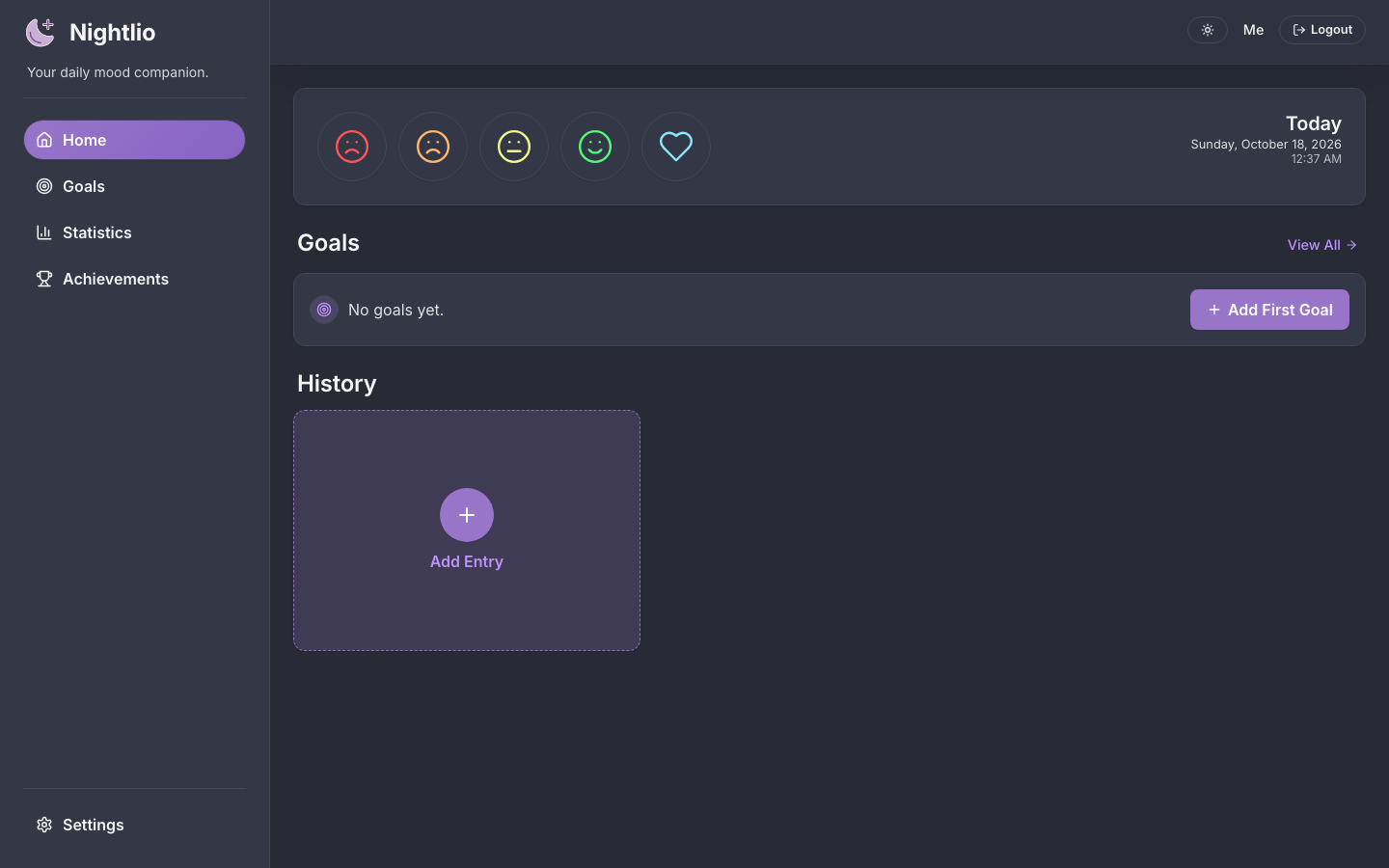
Task: Click the Nightlio moon logo
Action: pyautogui.click(x=41, y=32)
